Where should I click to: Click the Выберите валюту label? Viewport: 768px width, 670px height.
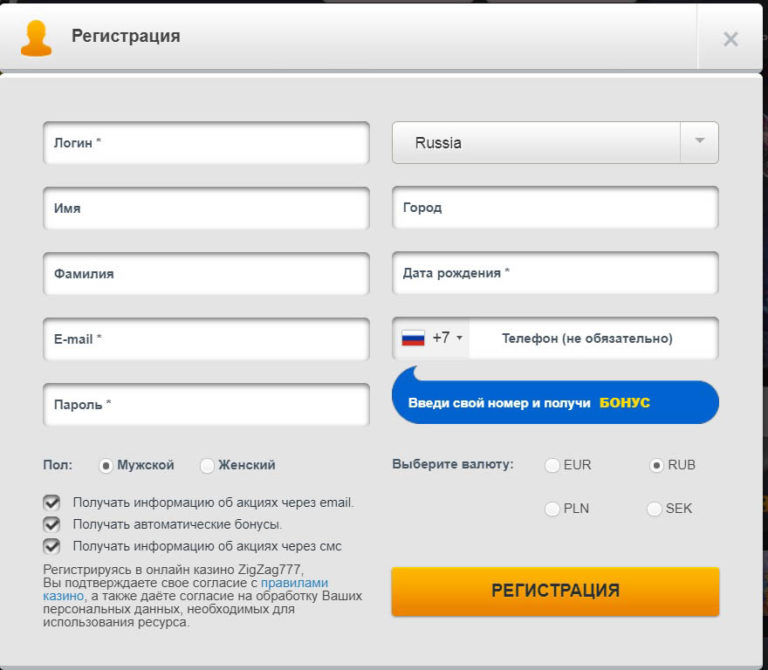[453, 464]
